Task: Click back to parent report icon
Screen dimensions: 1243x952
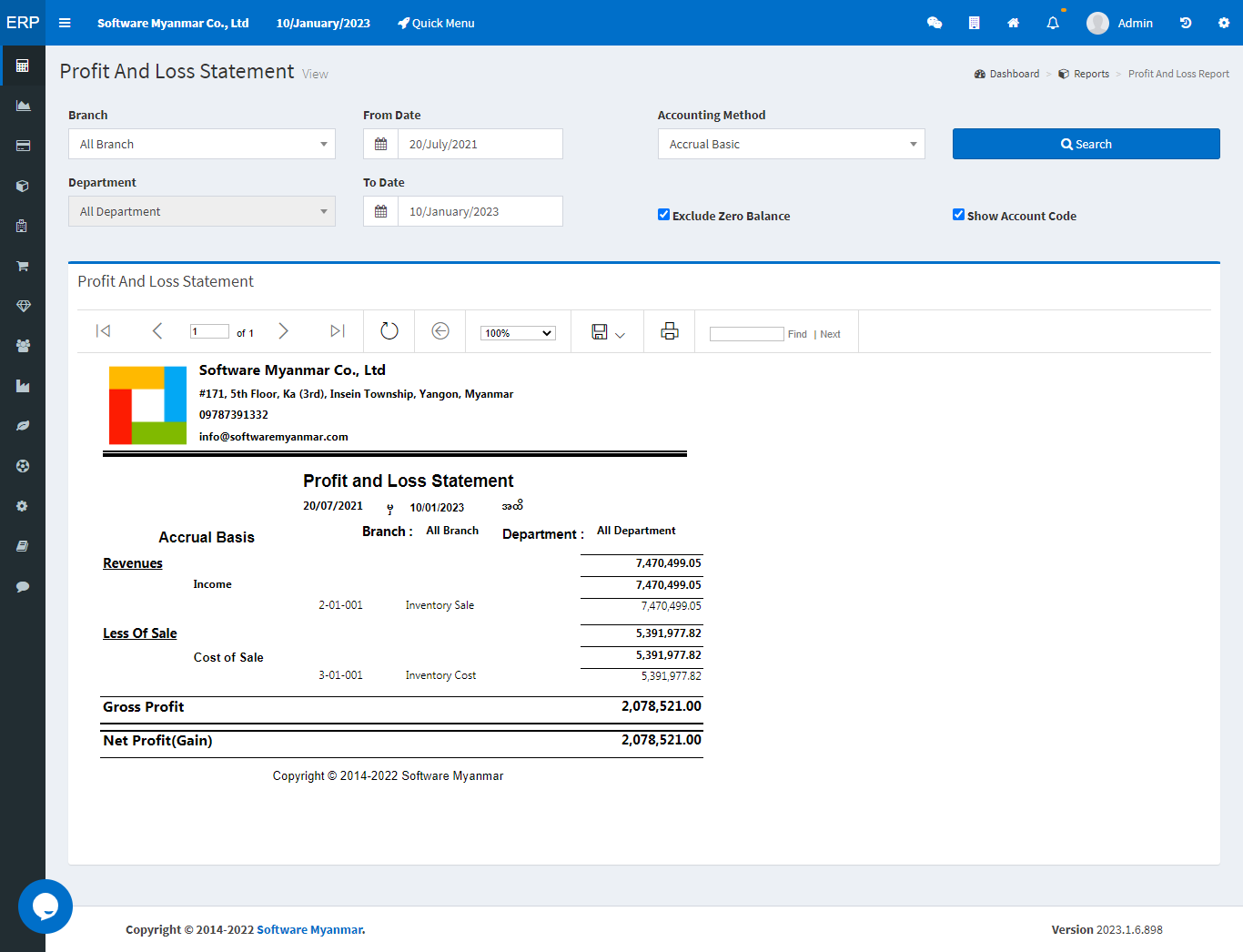Action: [440, 331]
